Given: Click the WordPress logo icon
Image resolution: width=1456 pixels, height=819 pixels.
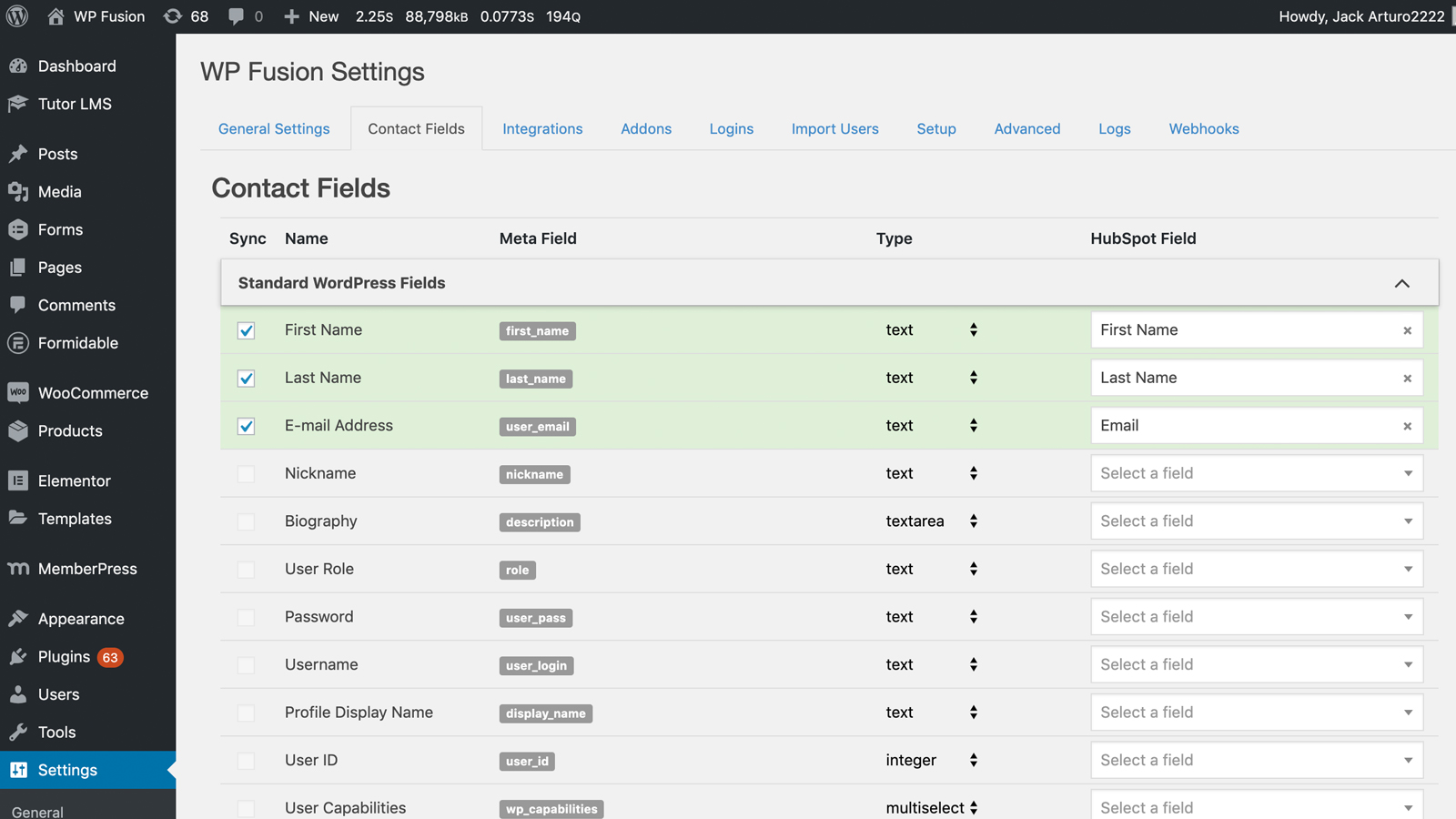Looking at the screenshot, I should tap(17, 16).
